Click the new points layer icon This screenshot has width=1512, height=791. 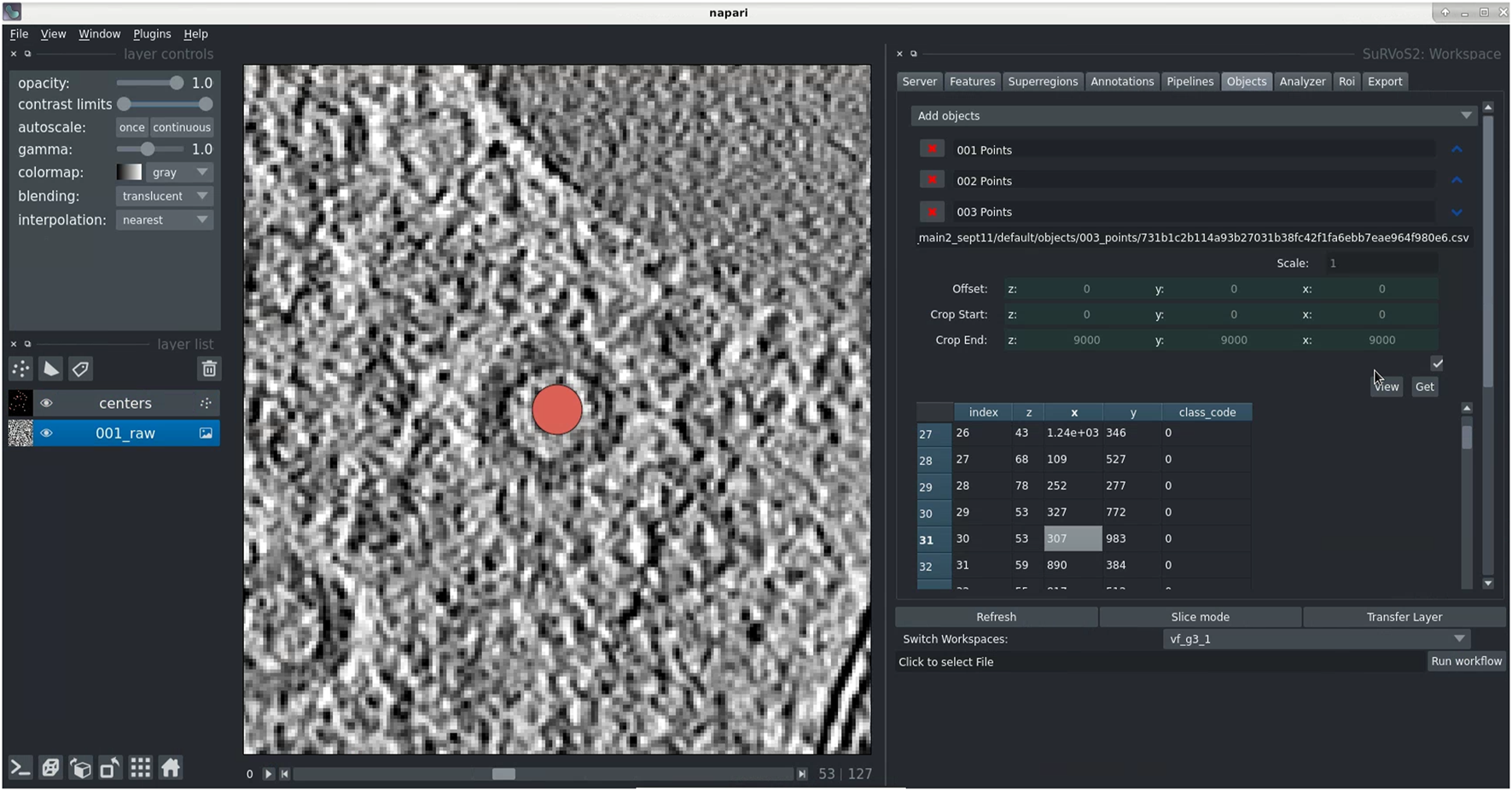(20, 369)
